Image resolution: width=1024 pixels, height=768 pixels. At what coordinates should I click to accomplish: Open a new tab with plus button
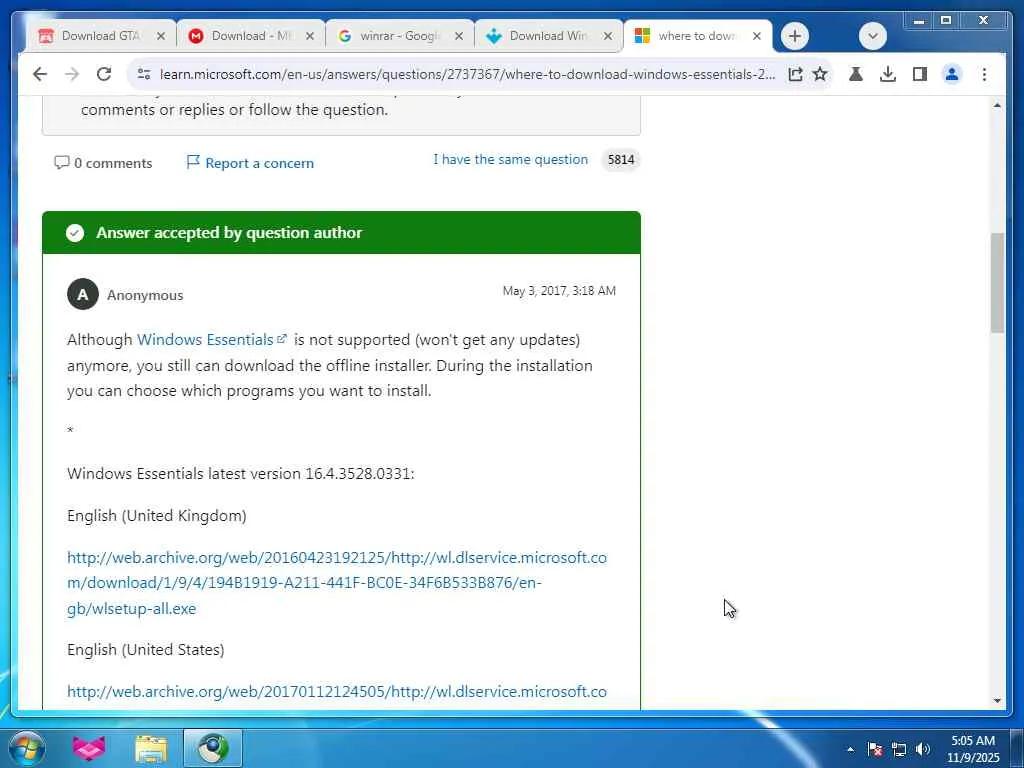coord(795,36)
